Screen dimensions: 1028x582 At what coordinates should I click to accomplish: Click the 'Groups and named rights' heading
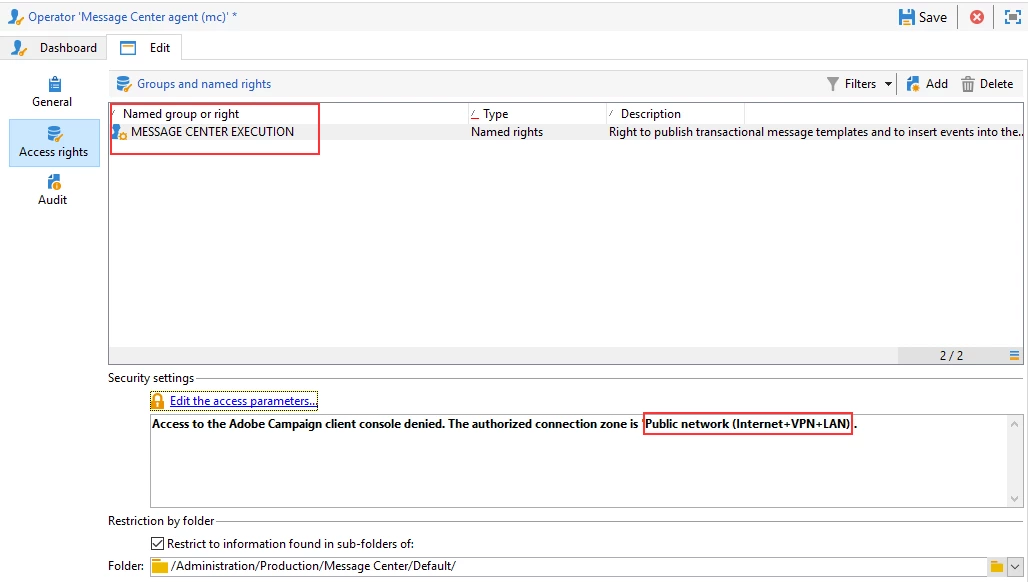203,84
